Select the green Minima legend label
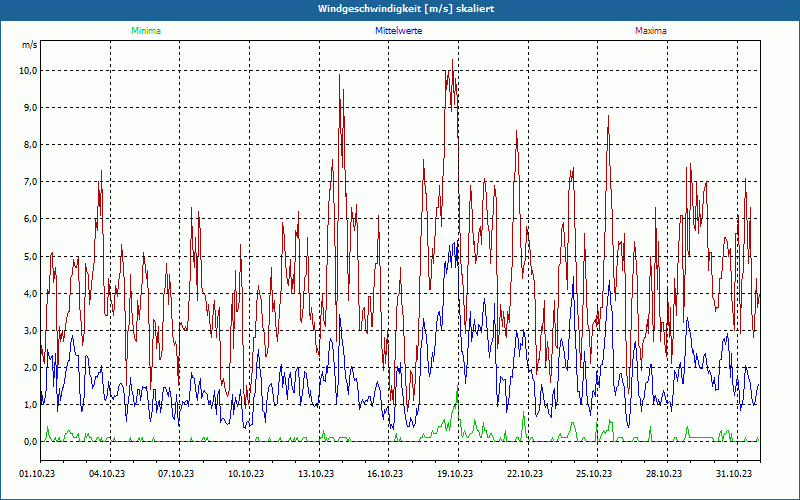Viewport: 800px width, 500px height. click(146, 31)
